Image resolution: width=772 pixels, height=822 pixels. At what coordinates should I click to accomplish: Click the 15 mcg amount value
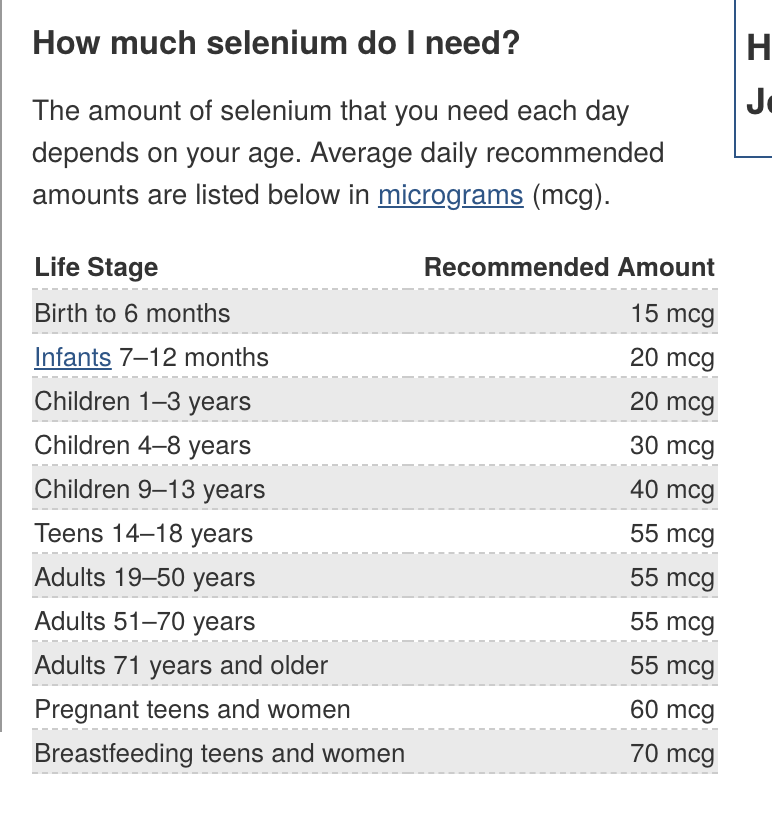click(x=672, y=314)
